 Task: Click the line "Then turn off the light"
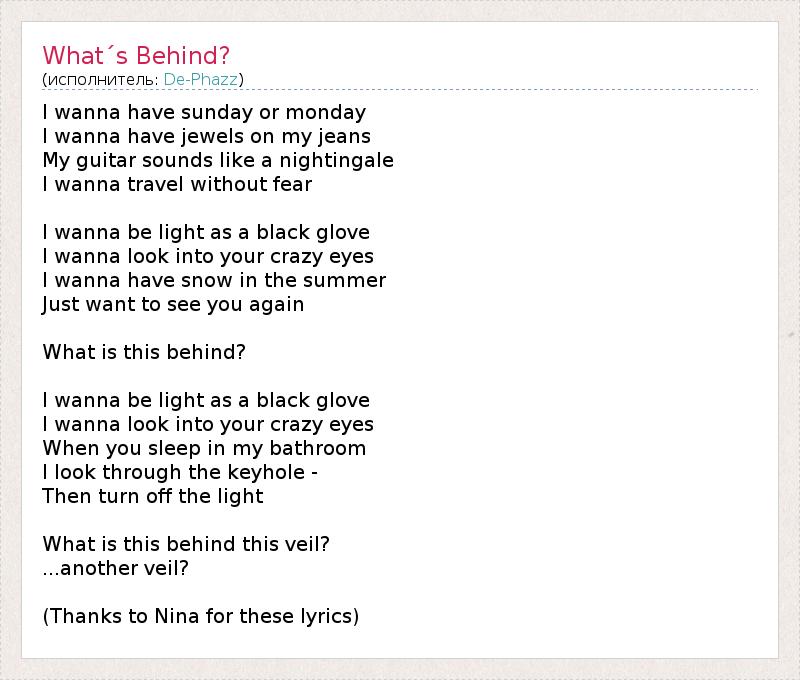(153, 496)
